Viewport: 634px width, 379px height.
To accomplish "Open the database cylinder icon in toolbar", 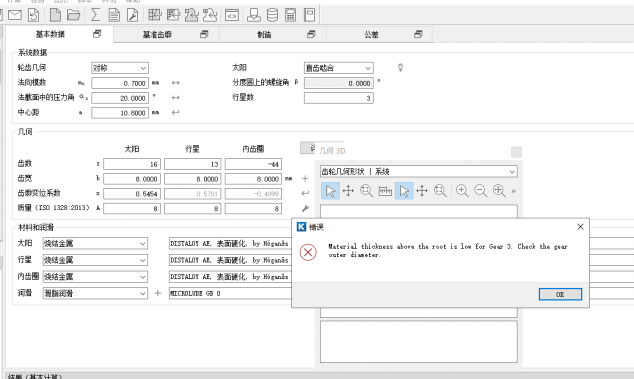I will tap(272, 15).
